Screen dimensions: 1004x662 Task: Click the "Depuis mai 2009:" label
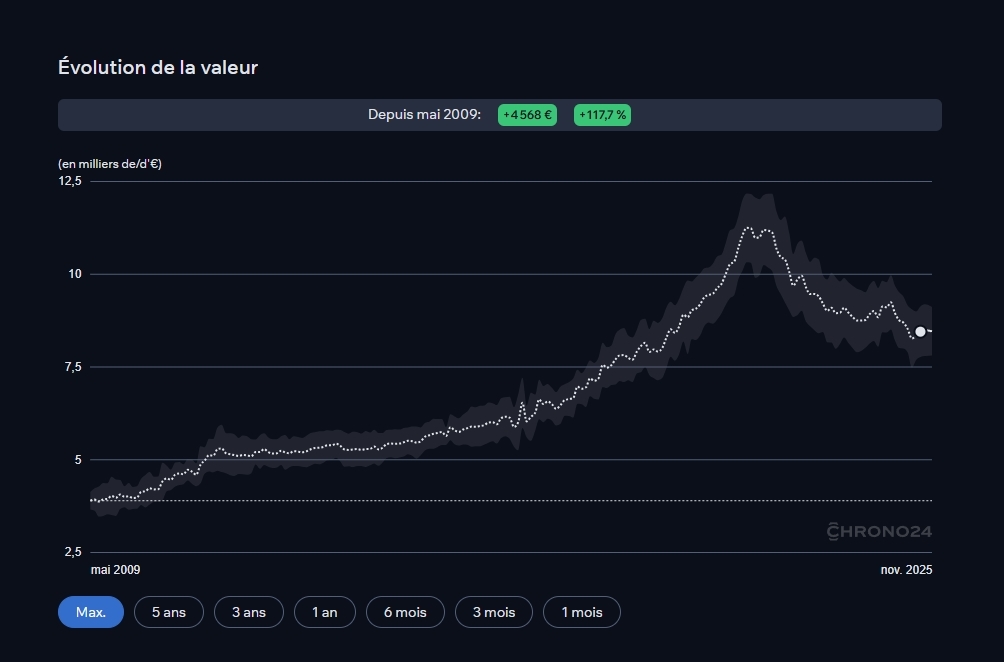click(x=424, y=115)
